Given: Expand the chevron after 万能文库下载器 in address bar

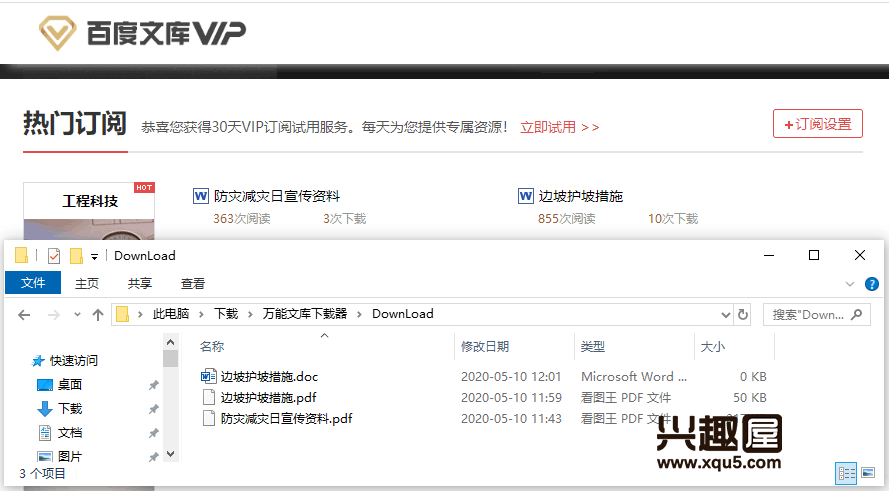Looking at the screenshot, I should coord(359,314).
